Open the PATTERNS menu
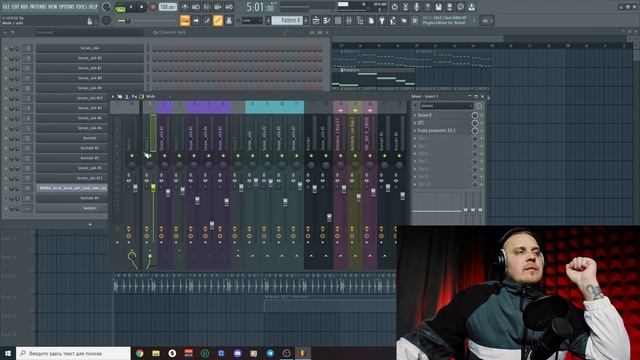This screenshot has height=360, width=640. point(38,7)
